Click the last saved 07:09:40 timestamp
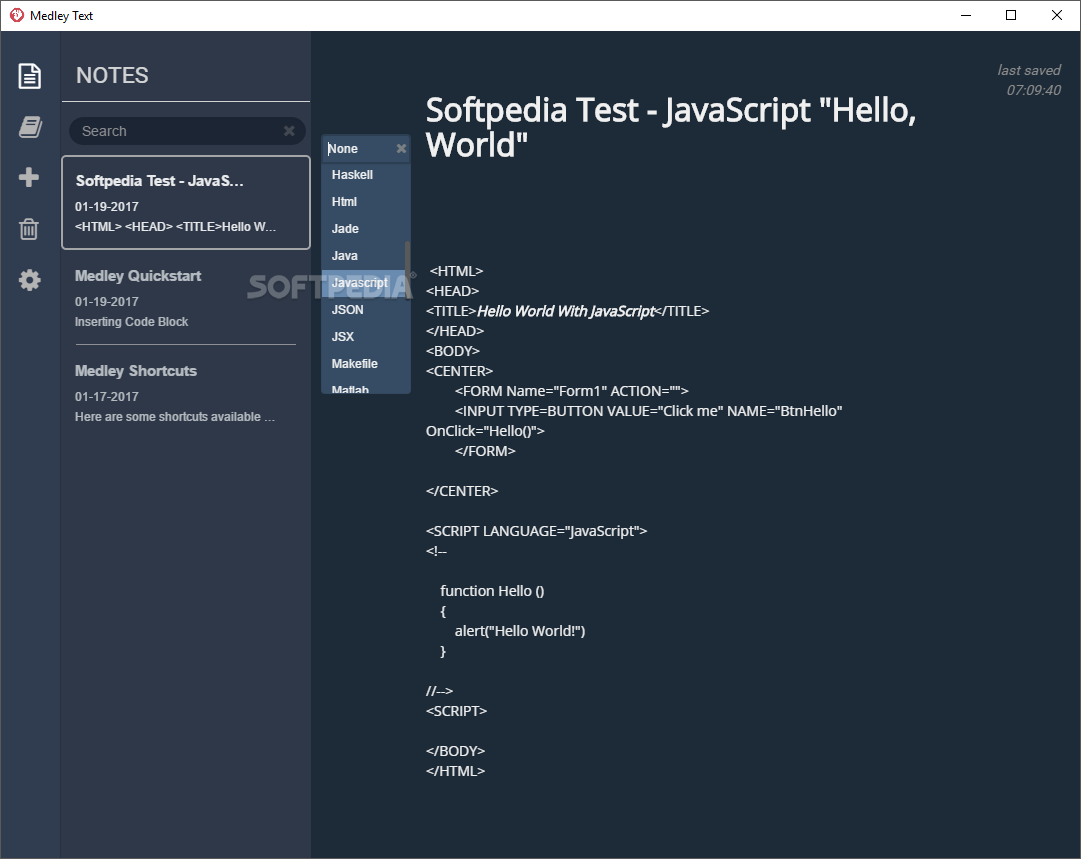This screenshot has height=859, width=1081. point(1029,80)
